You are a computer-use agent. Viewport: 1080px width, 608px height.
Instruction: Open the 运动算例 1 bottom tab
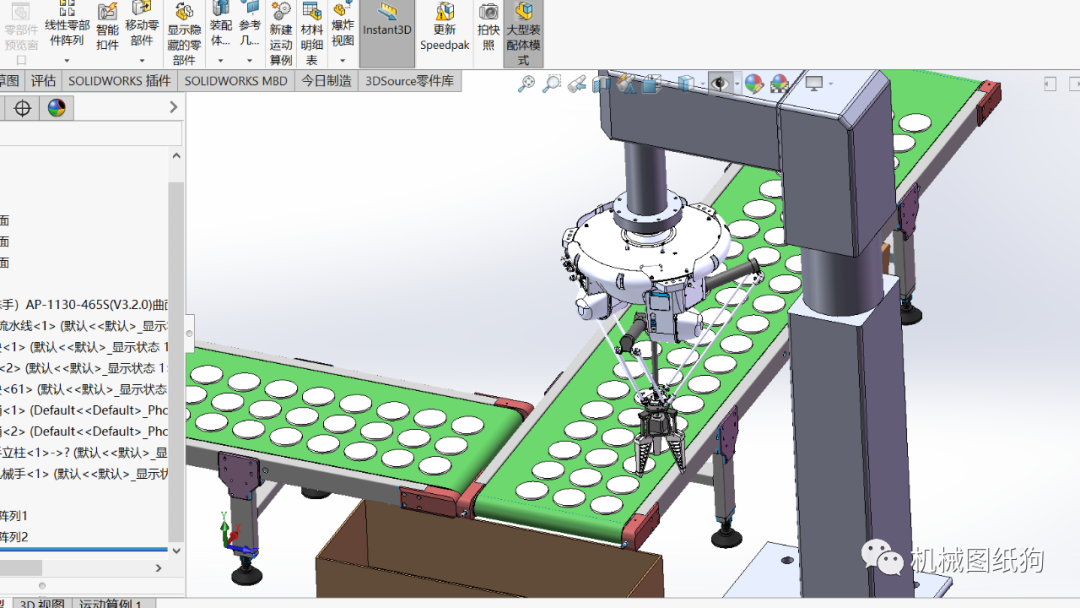pyautogui.click(x=110, y=603)
